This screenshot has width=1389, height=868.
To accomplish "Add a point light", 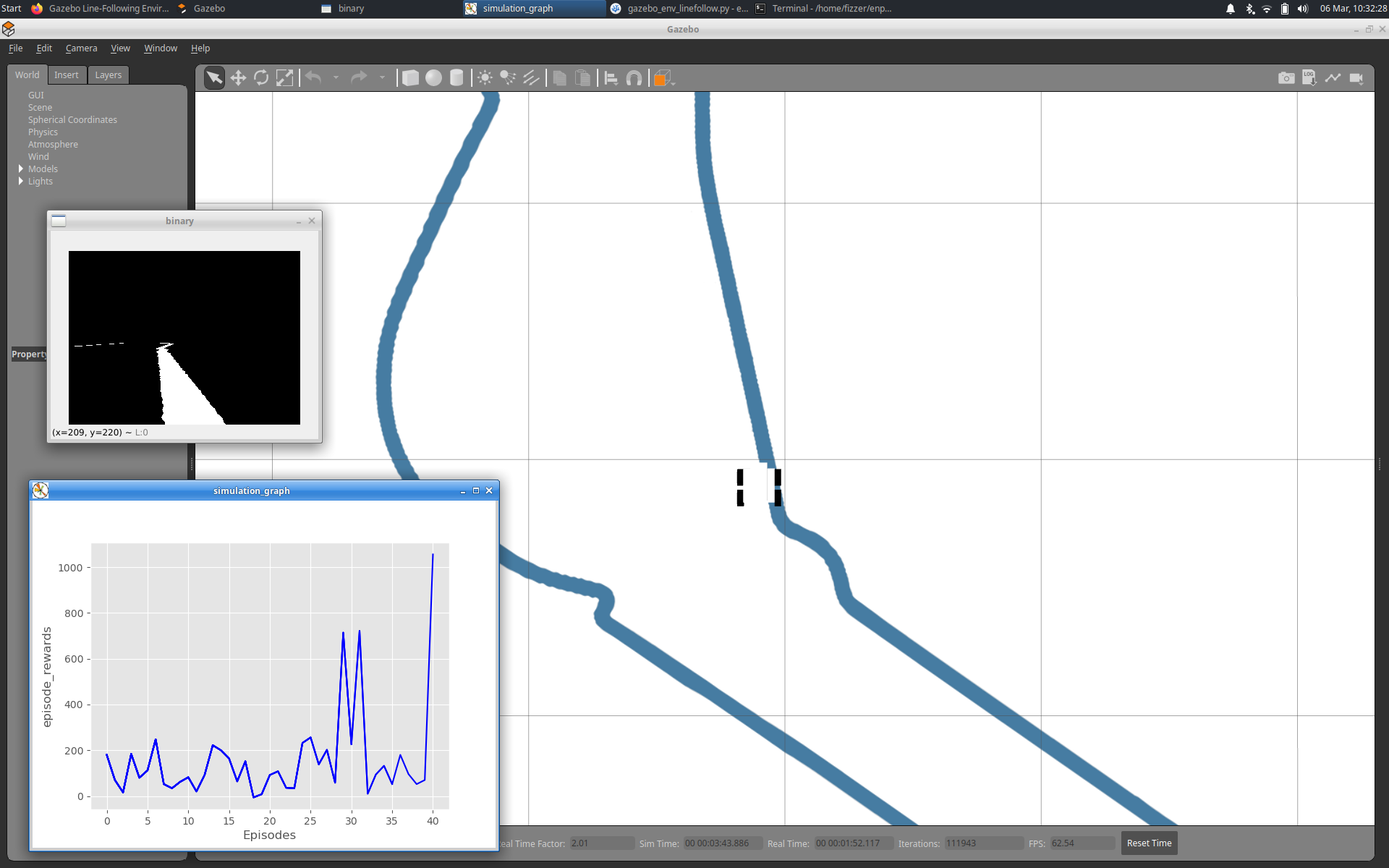I will pos(485,78).
